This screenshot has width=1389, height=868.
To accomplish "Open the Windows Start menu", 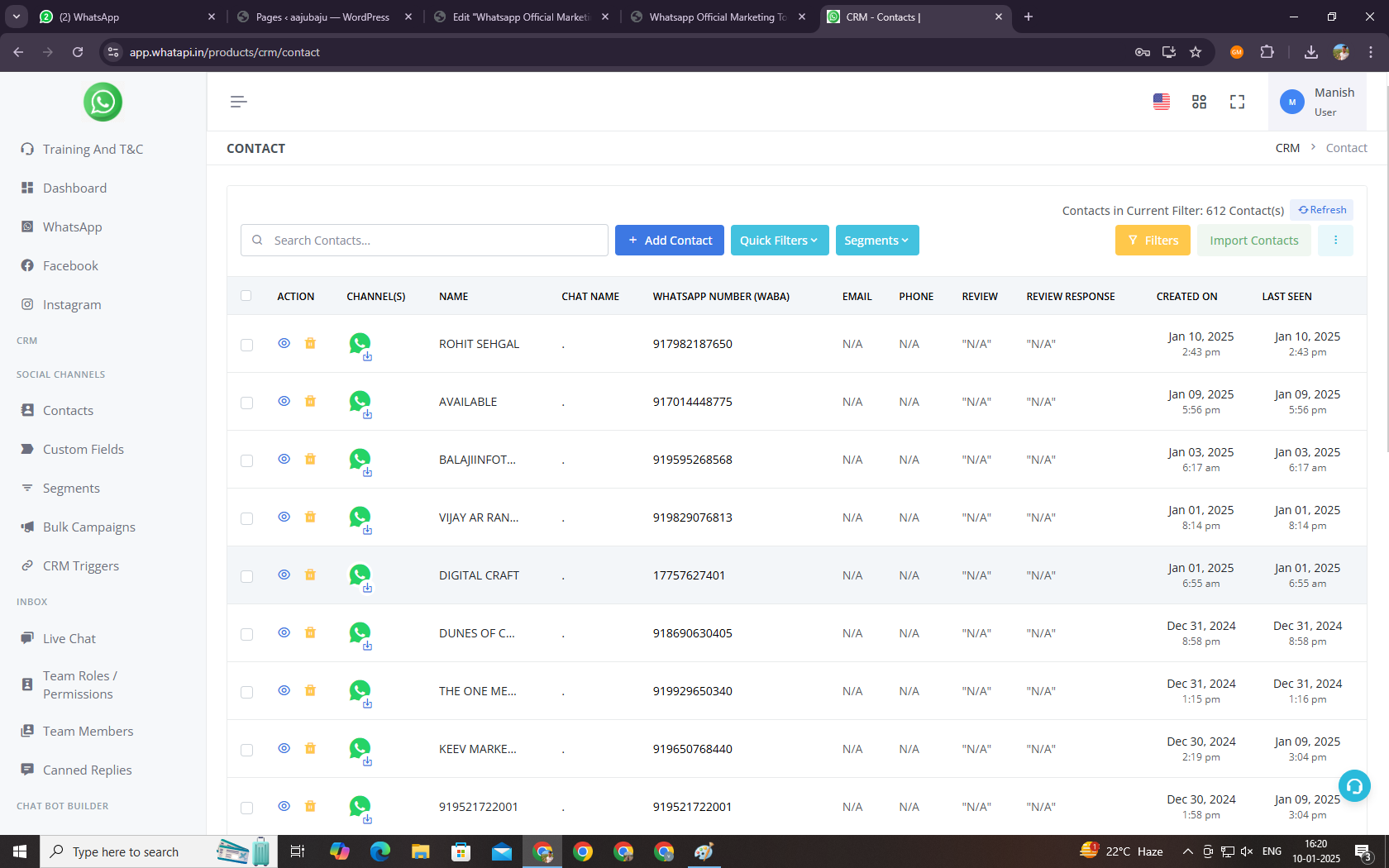I will (20, 851).
